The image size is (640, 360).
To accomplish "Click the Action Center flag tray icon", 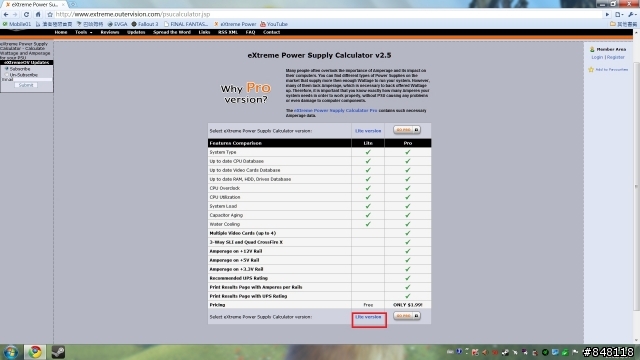I will pos(575,352).
